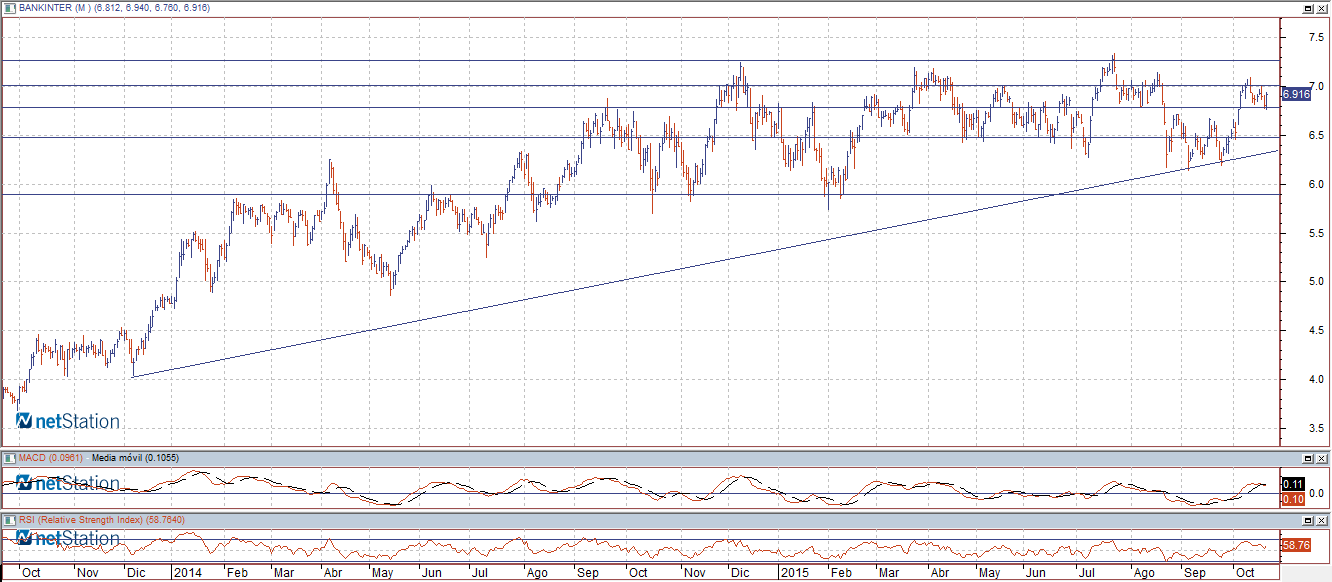Click the 0.10 MACD value tag
This screenshot has width=1332, height=582.
tap(1292, 497)
